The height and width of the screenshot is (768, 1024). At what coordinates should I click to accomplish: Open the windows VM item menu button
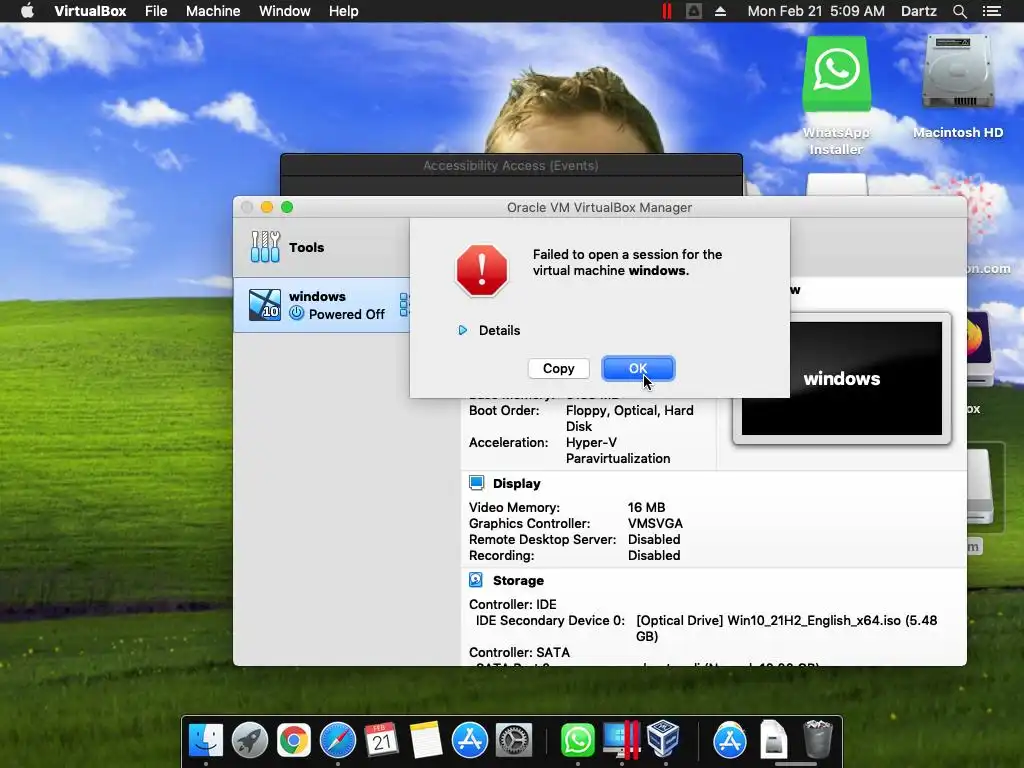[404, 305]
